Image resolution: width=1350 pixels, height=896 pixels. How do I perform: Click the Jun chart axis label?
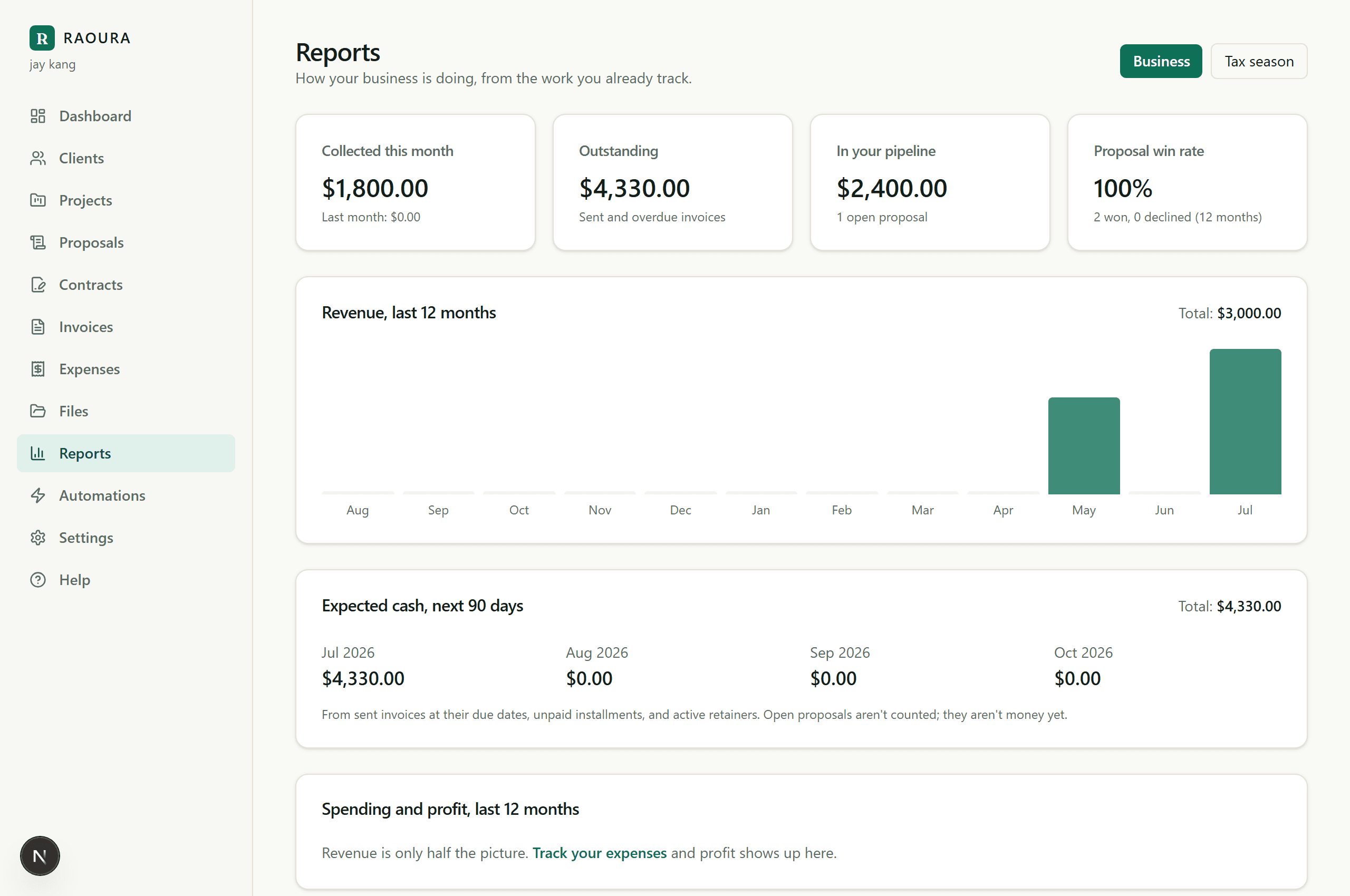[1164, 510]
